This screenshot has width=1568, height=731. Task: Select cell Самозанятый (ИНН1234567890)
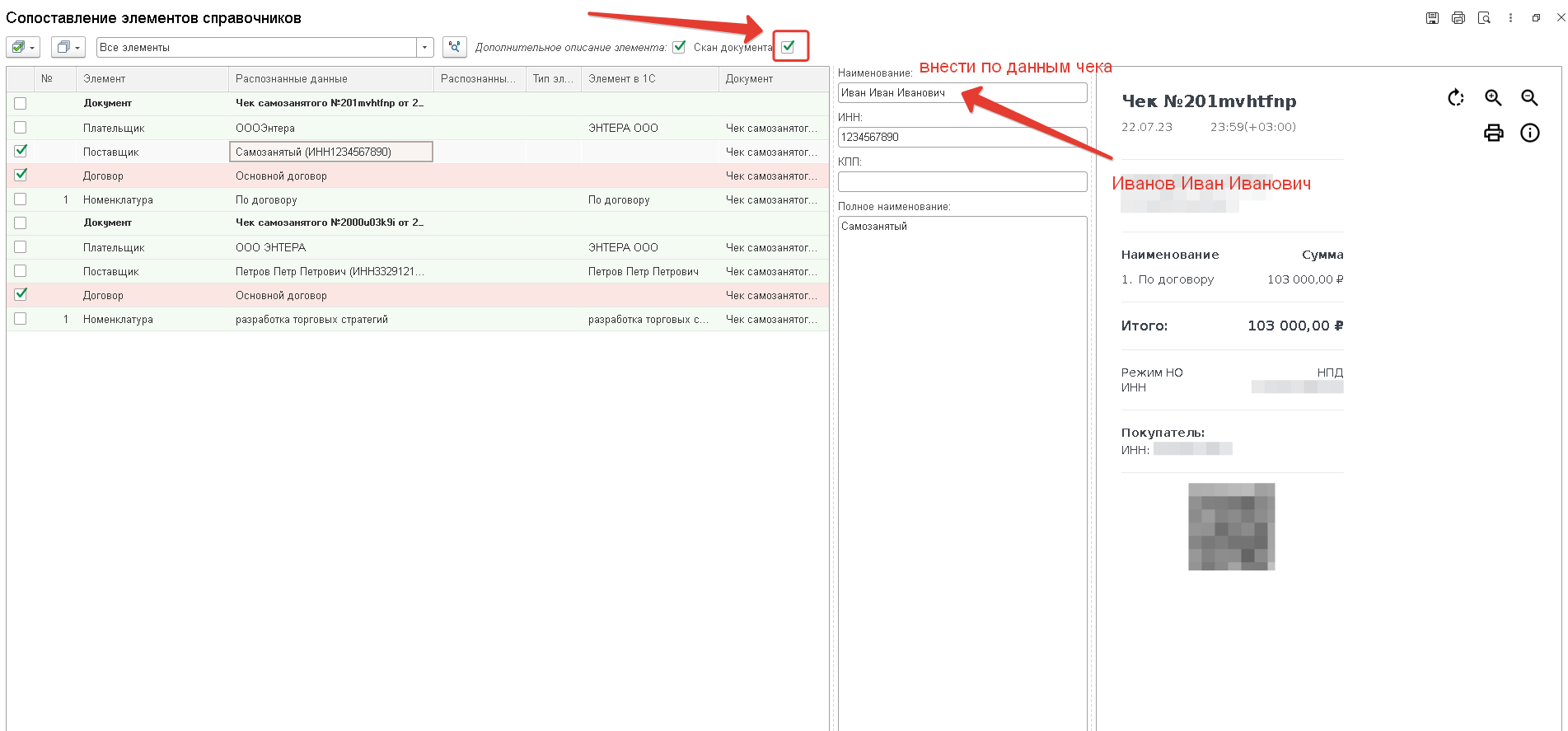tap(331, 152)
